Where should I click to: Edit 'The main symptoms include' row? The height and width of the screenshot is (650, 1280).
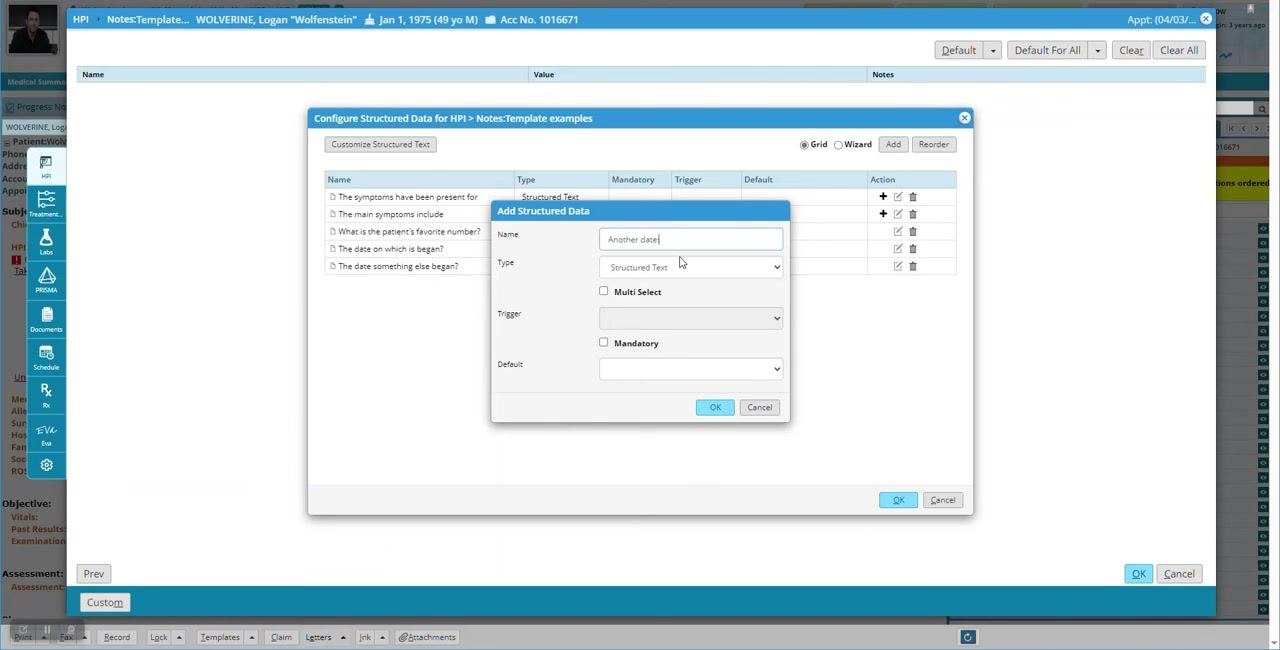click(x=898, y=214)
